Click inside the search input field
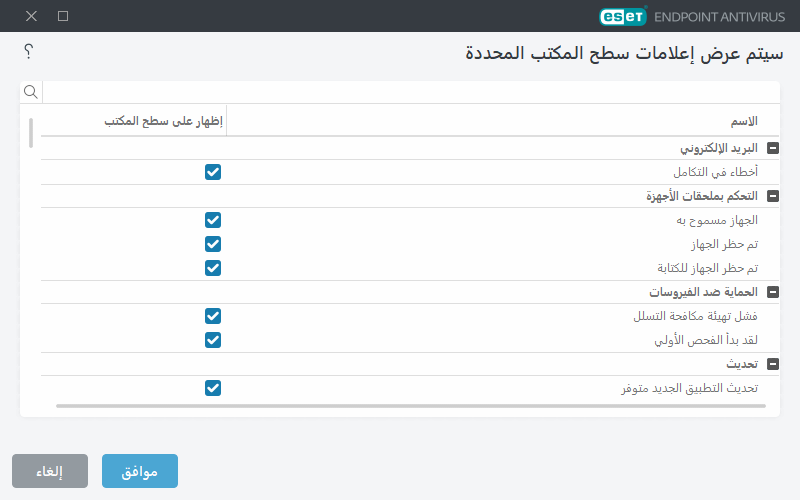The image size is (800, 500). tap(411, 92)
